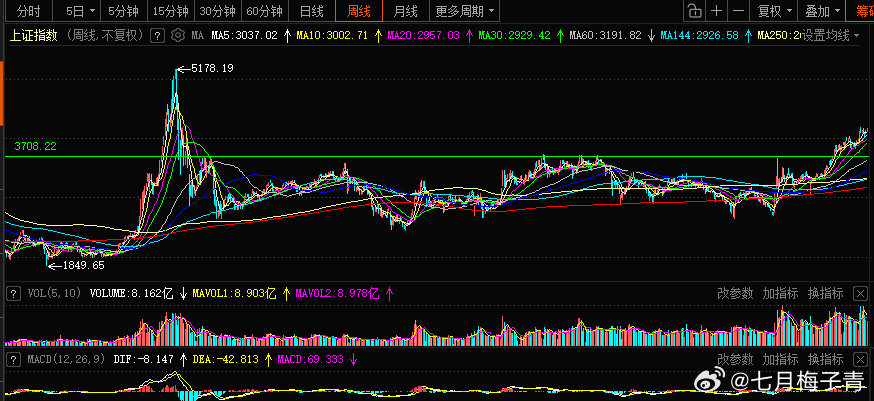Click the DEA:-42.813 value

click(x=225, y=359)
